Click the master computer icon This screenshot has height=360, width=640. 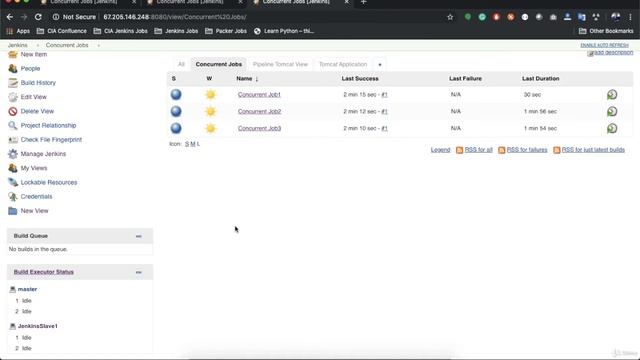coord(13,289)
